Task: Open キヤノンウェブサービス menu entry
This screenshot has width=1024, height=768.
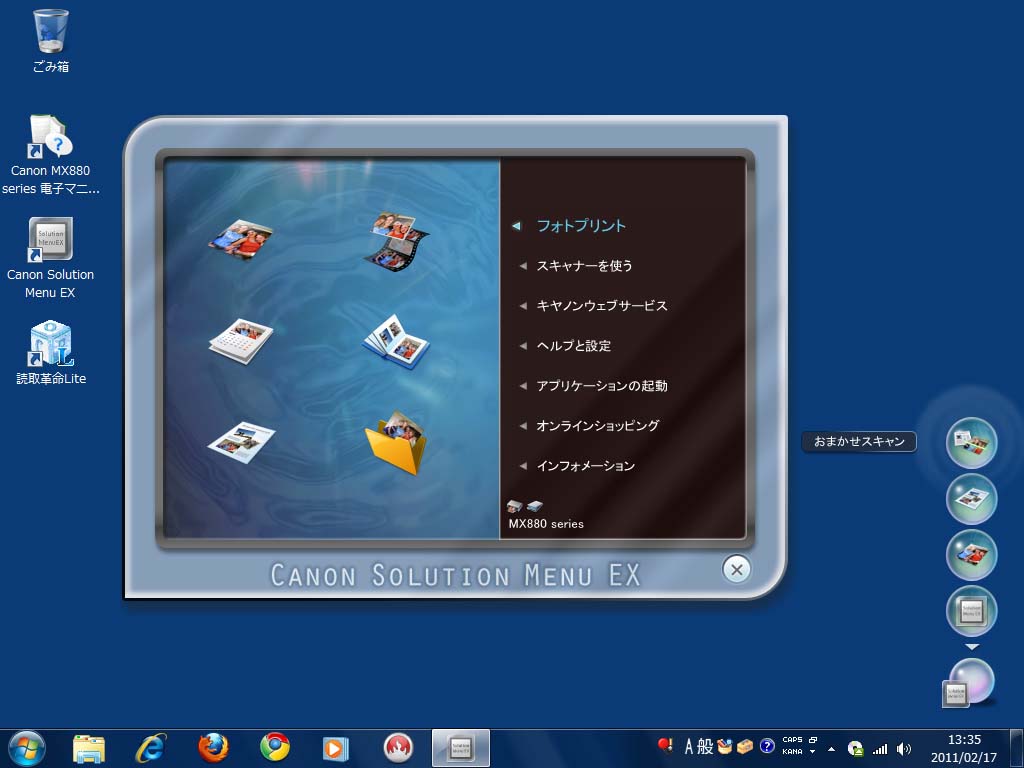Action: coord(601,306)
